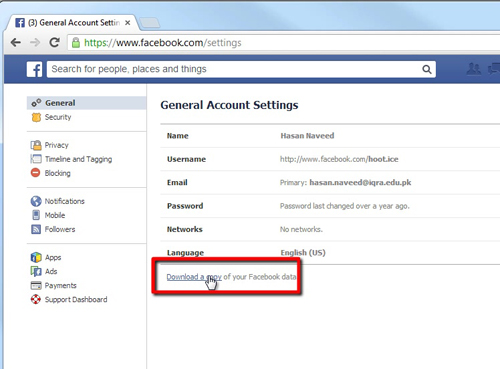
Task: Open General settings in sidebar
Action: pos(86,103)
